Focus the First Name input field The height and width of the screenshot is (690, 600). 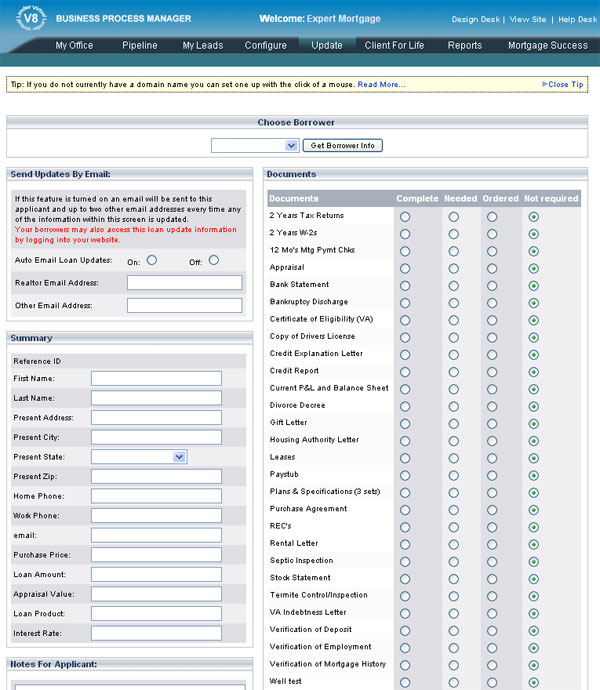[156, 378]
